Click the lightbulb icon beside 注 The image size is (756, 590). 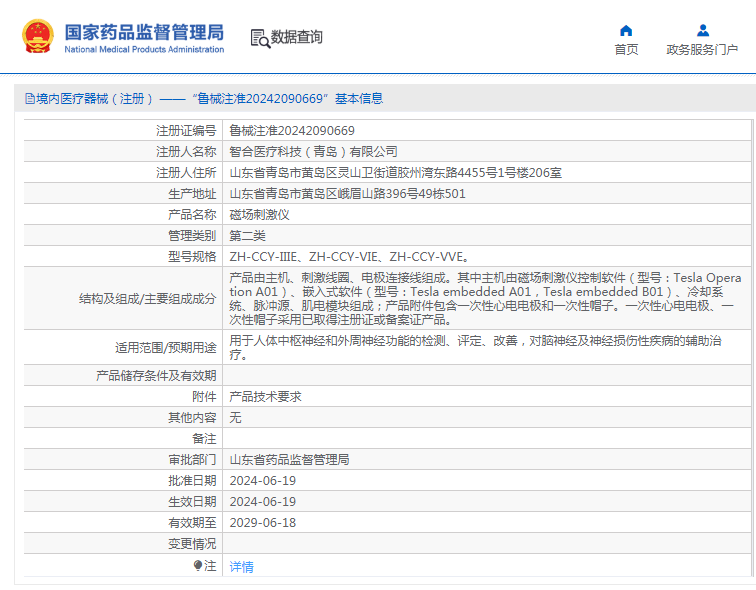(198, 565)
